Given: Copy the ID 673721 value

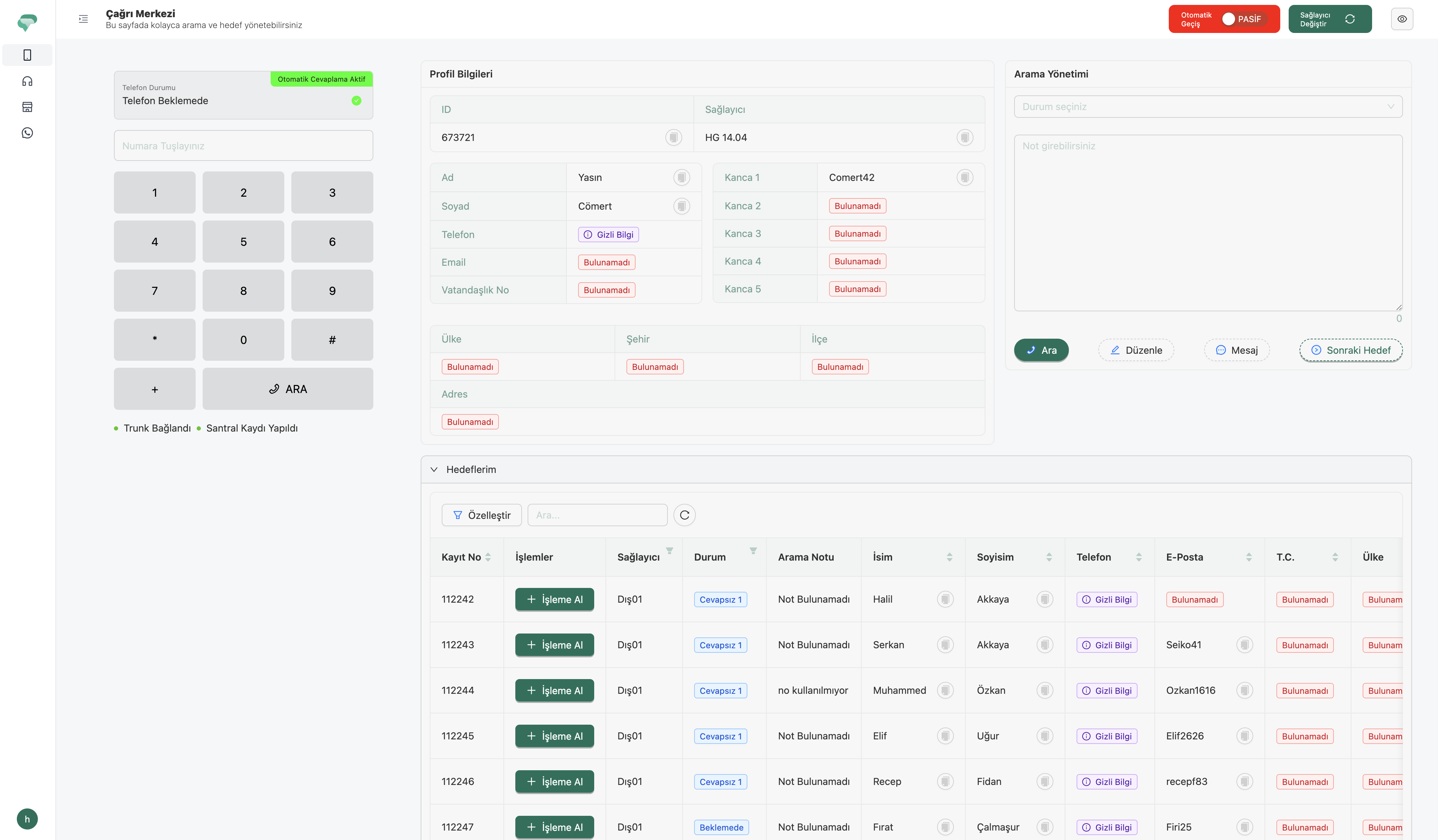Looking at the screenshot, I should click(673, 137).
